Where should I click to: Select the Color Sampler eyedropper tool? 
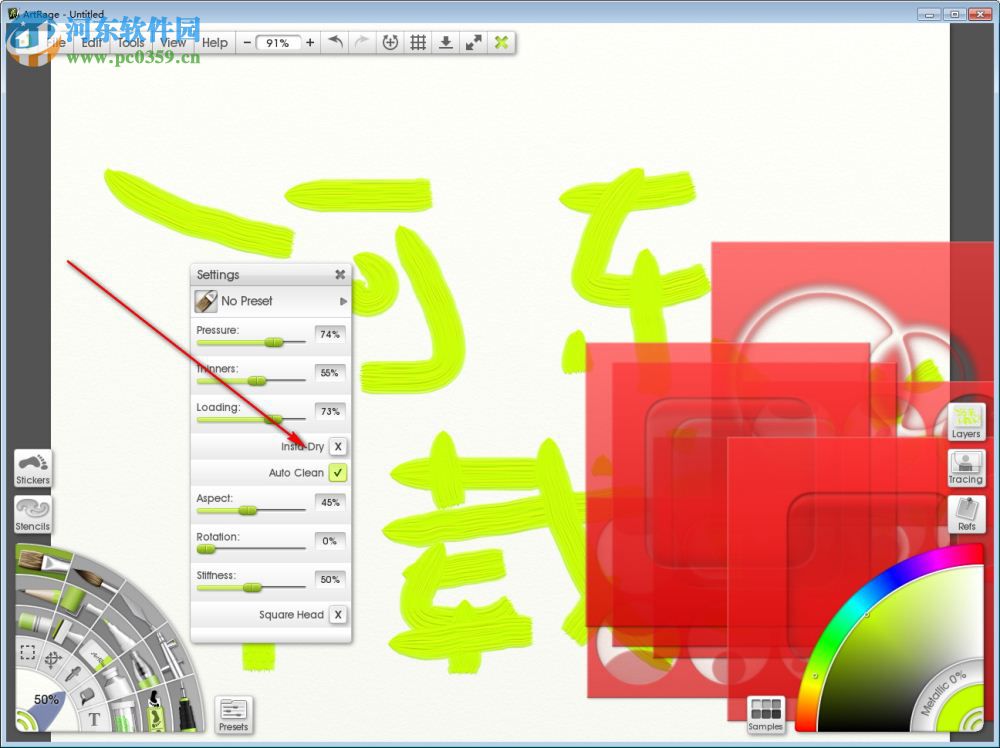(73, 673)
